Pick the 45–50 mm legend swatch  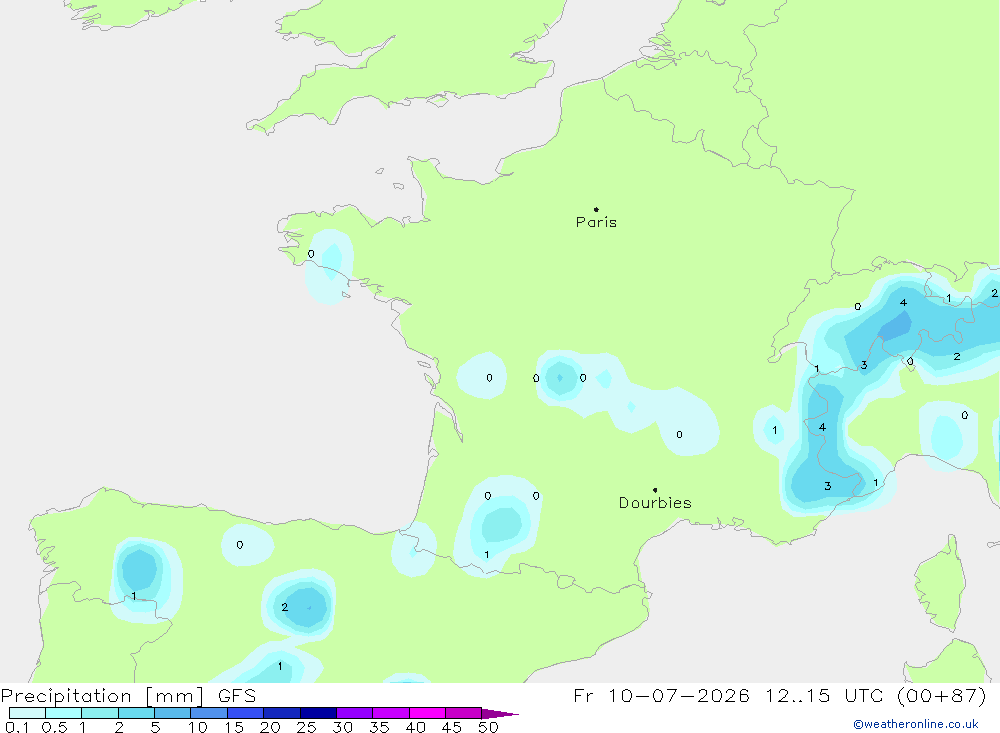click(464, 713)
